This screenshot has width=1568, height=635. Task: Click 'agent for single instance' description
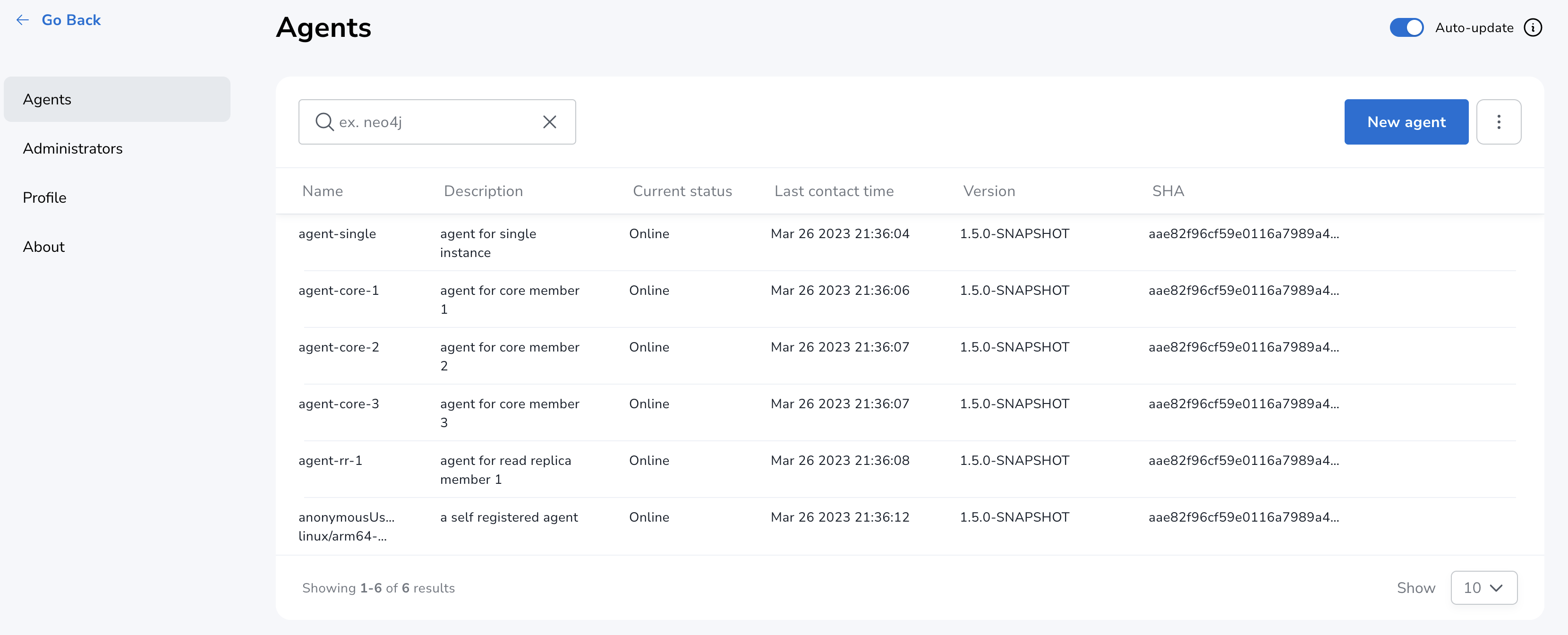point(487,243)
